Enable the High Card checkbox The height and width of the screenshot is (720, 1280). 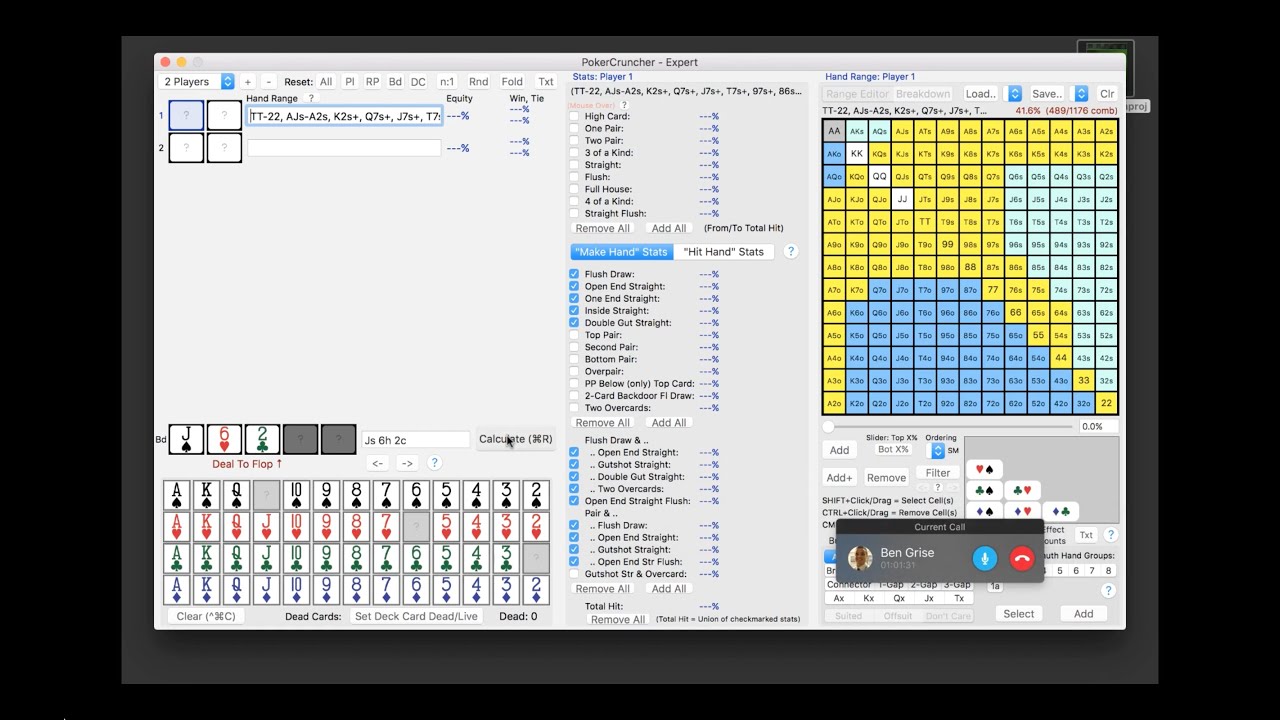(x=574, y=117)
